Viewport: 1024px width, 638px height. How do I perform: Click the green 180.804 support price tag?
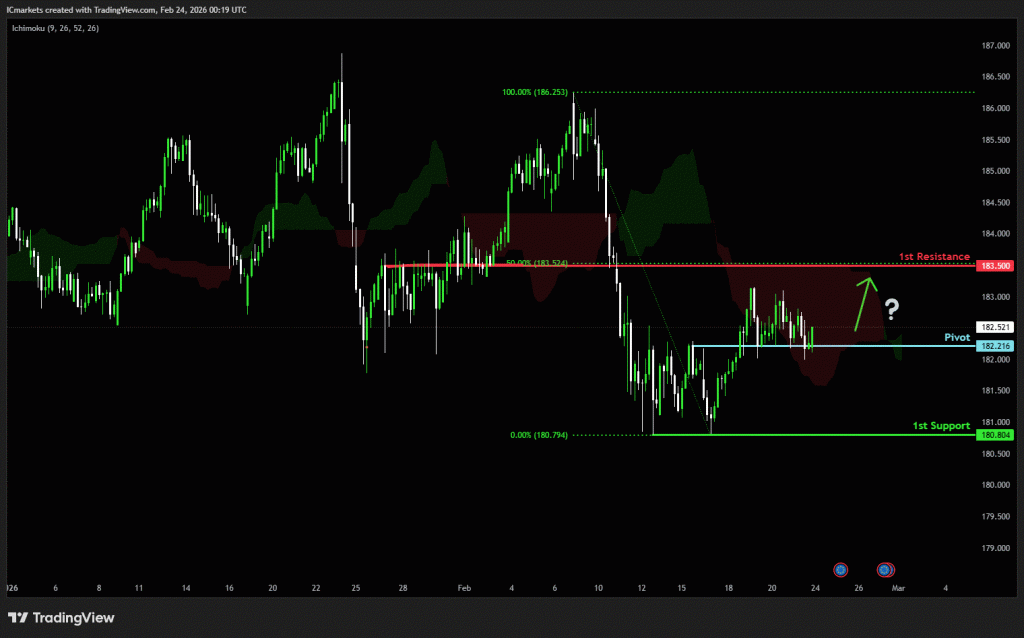(997, 436)
